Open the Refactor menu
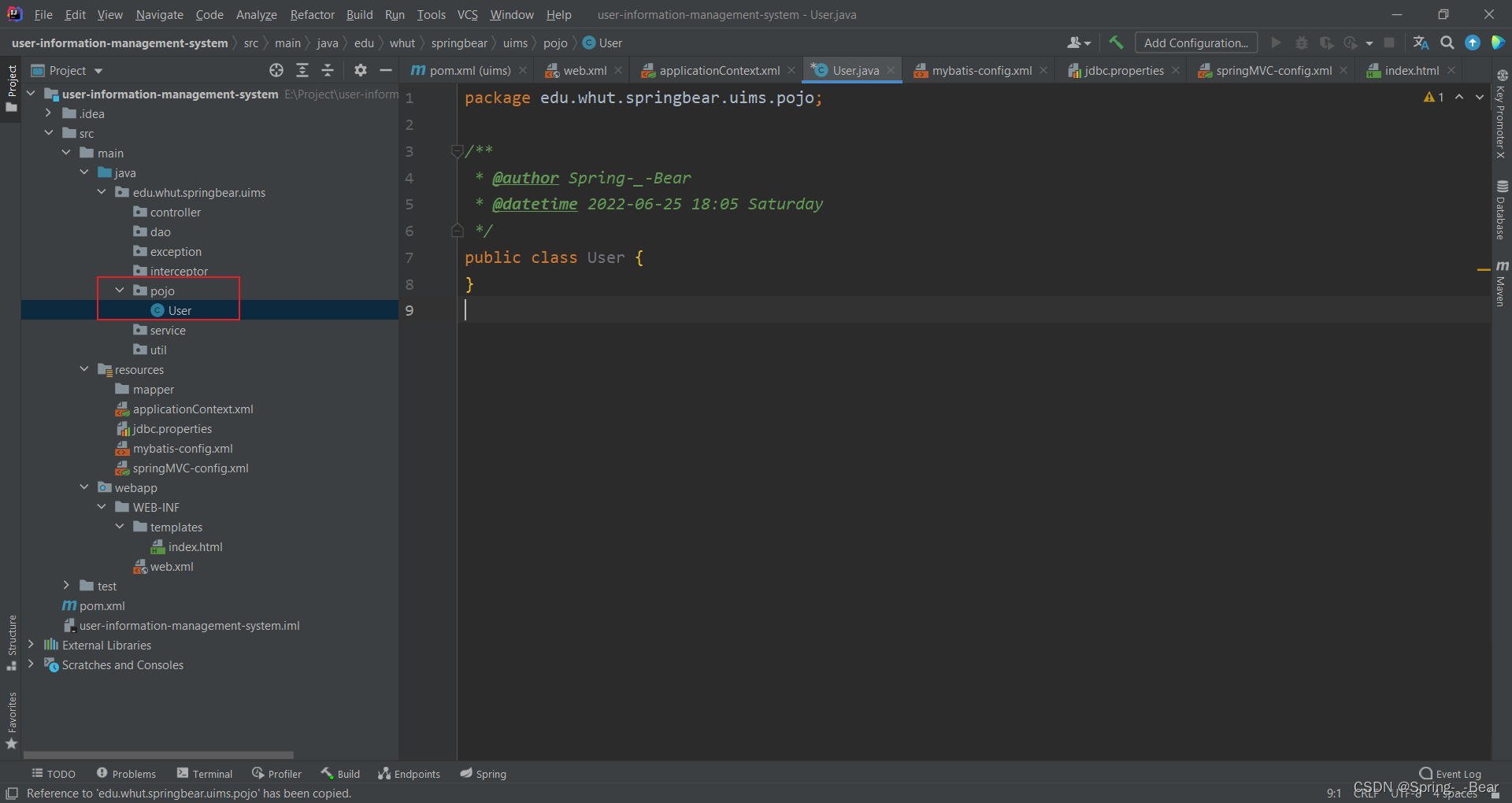 (x=312, y=14)
